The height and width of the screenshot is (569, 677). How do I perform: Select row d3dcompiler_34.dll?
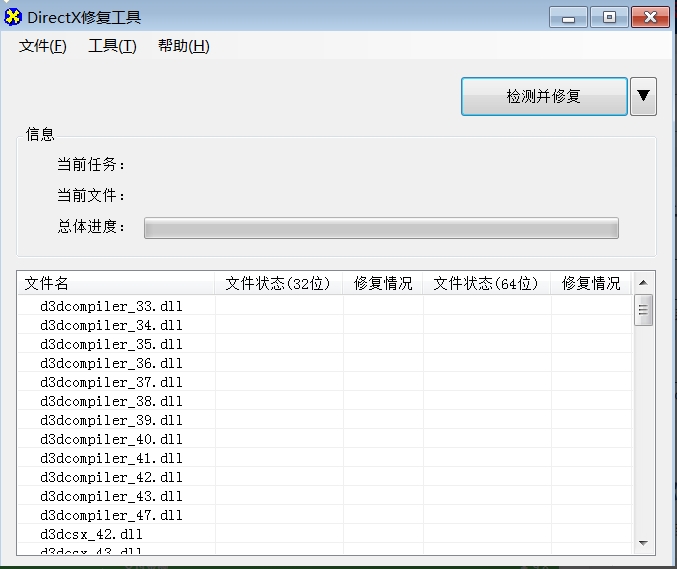click(x=325, y=325)
